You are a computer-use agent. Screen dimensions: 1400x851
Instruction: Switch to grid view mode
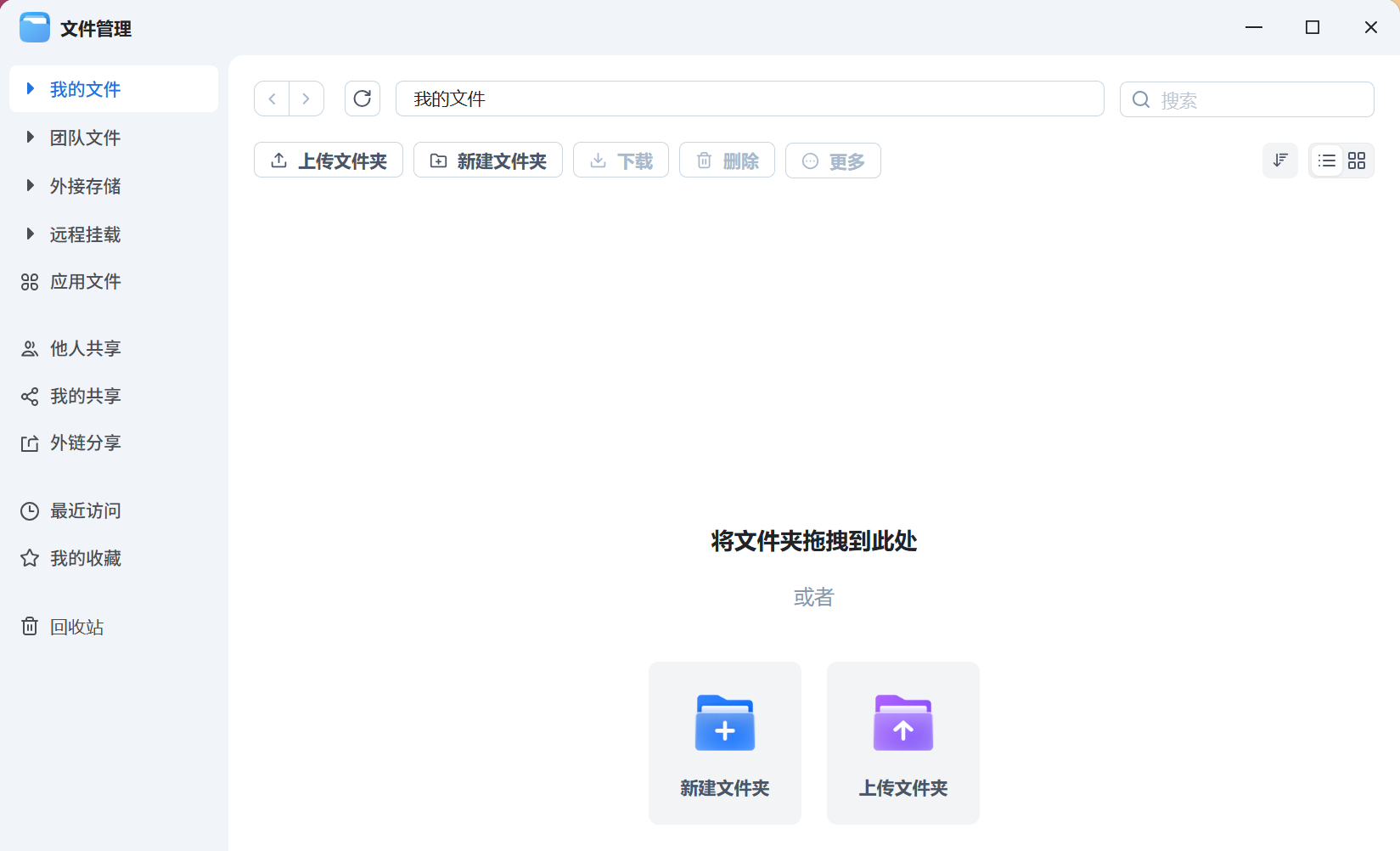(1357, 160)
